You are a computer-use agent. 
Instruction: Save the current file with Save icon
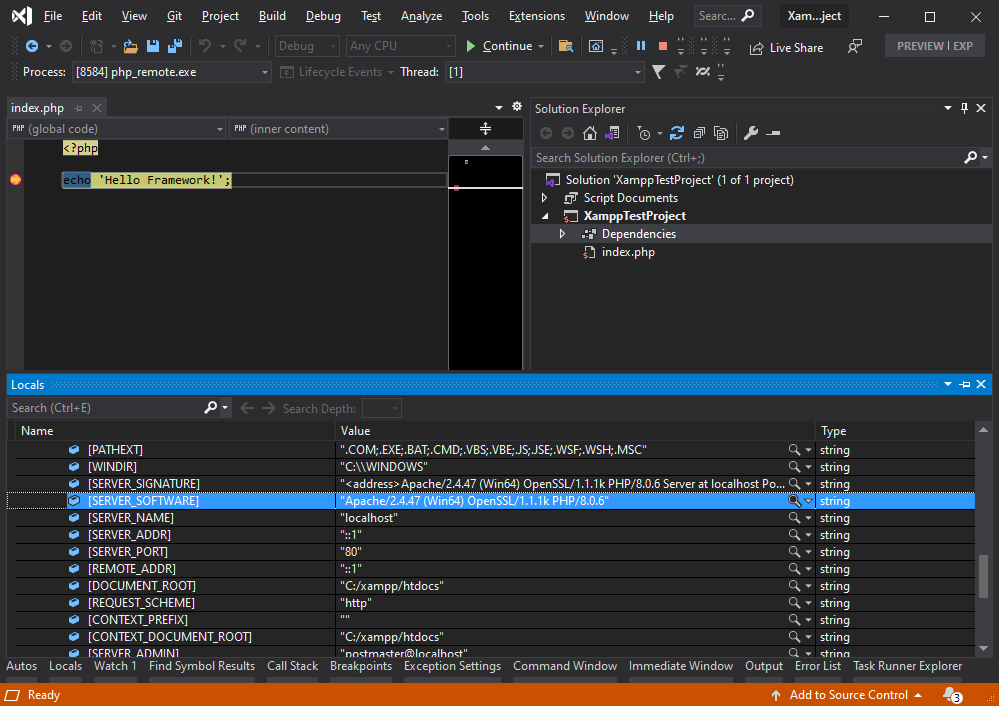pyautogui.click(x=153, y=46)
